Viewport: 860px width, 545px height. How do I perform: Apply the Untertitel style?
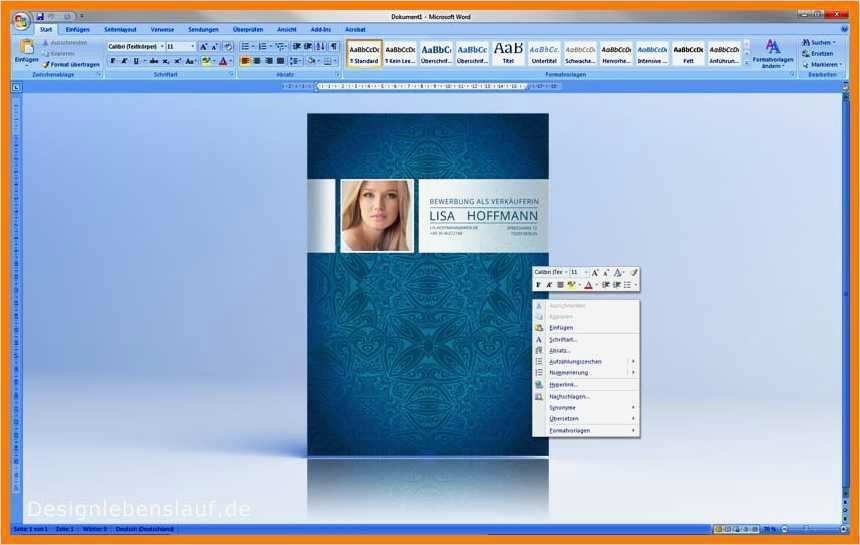[544, 54]
